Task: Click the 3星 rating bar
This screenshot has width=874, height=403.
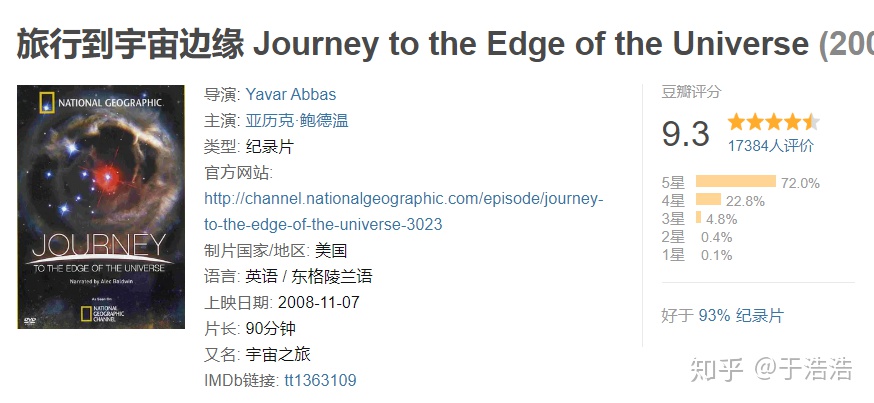Action: point(698,218)
